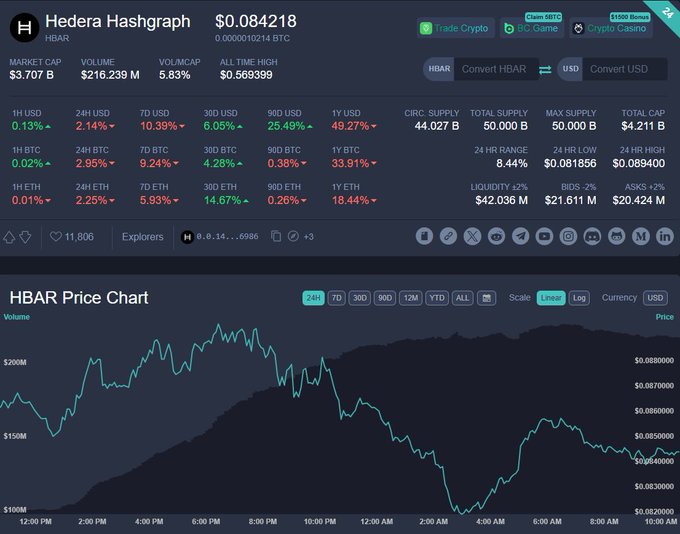
Task: Select the 12M chart range
Action: click(411, 298)
